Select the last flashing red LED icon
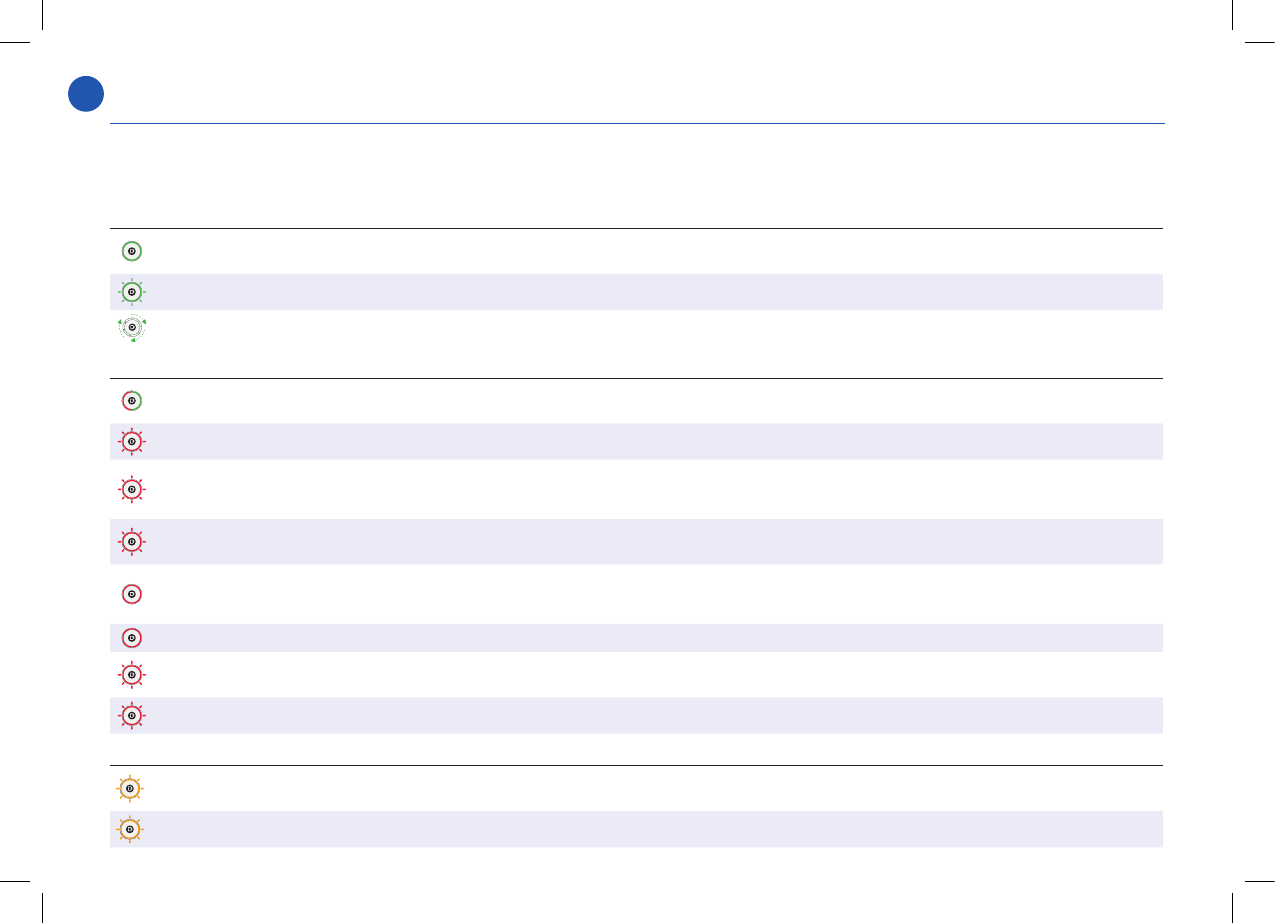The image size is (1275, 923). [132, 716]
